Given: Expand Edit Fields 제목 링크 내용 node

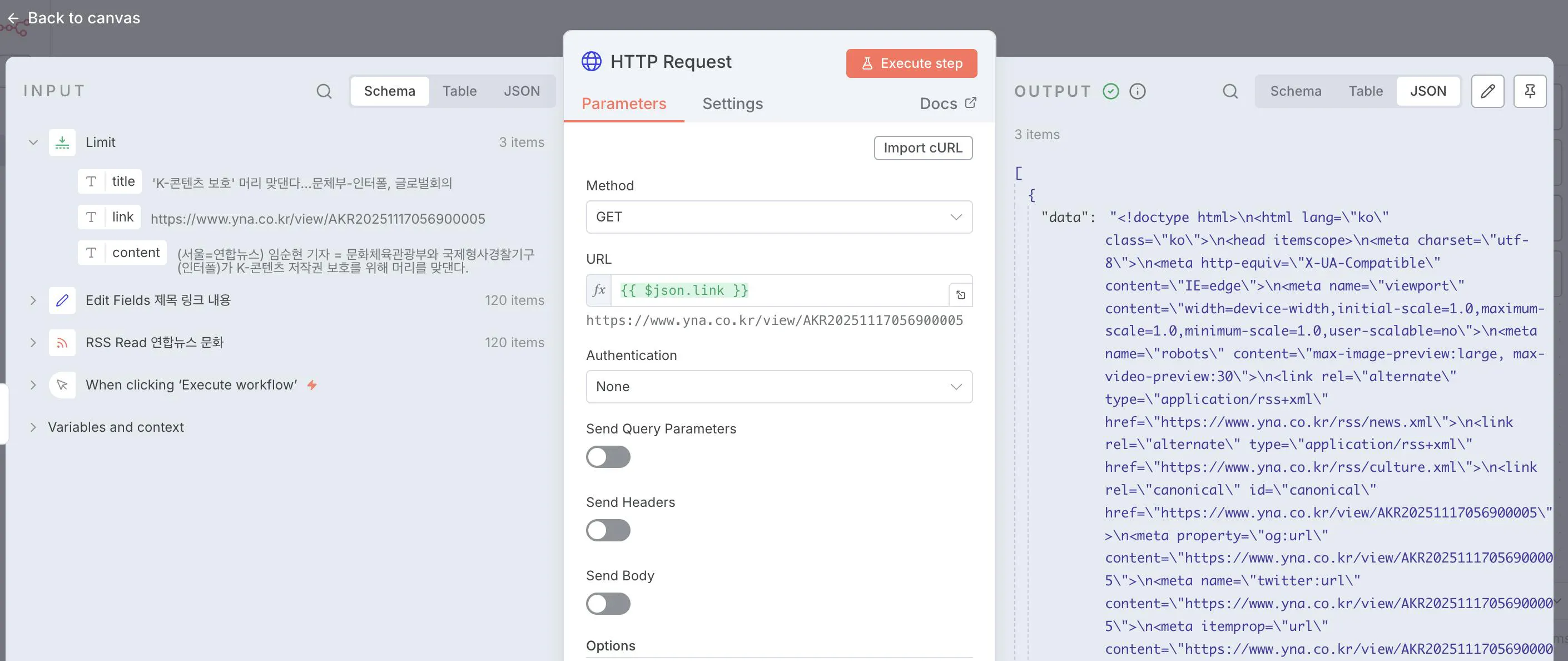Looking at the screenshot, I should (x=33, y=300).
